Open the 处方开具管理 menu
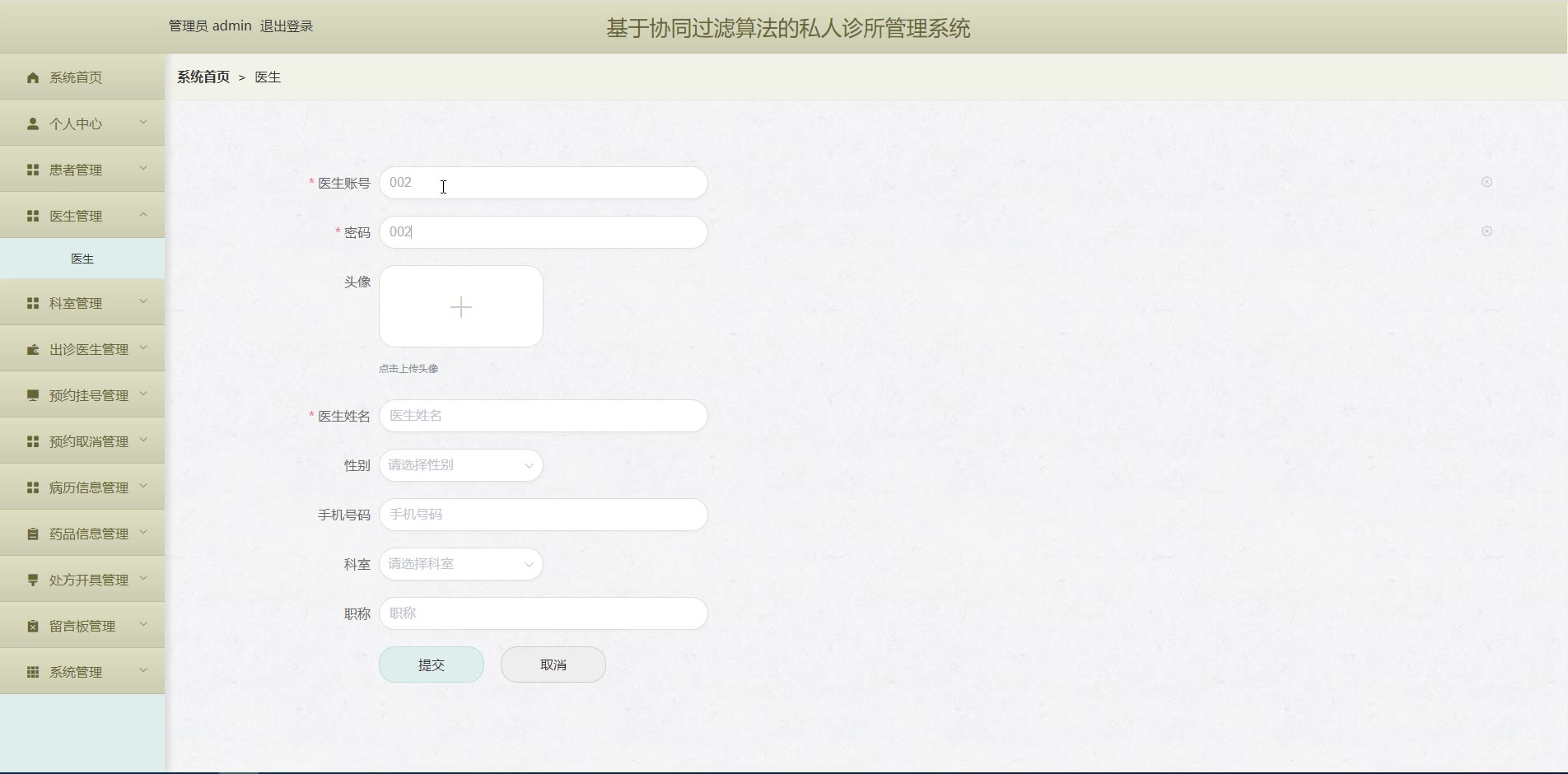Screen dimensions: 1568x774 click(x=82, y=580)
